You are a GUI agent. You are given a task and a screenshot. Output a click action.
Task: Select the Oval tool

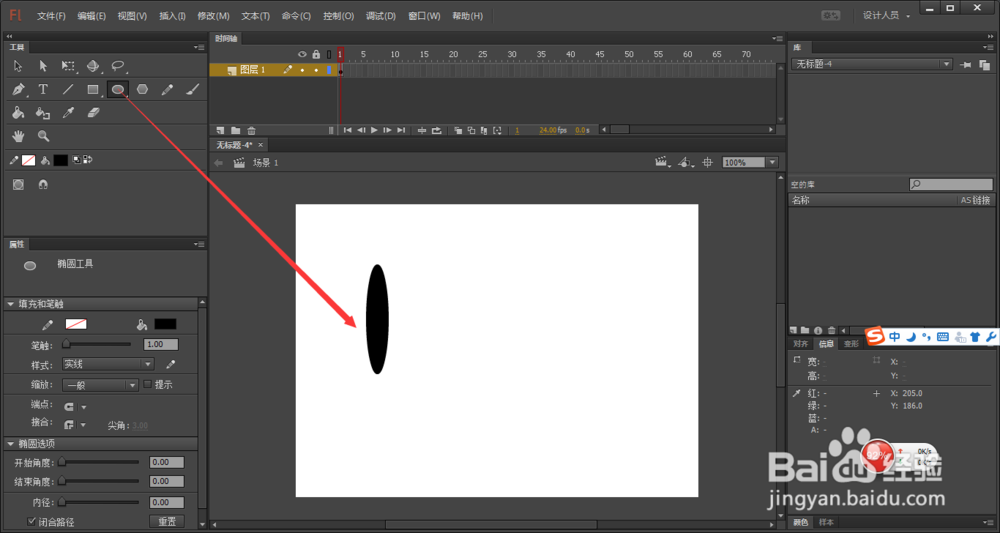click(118, 90)
